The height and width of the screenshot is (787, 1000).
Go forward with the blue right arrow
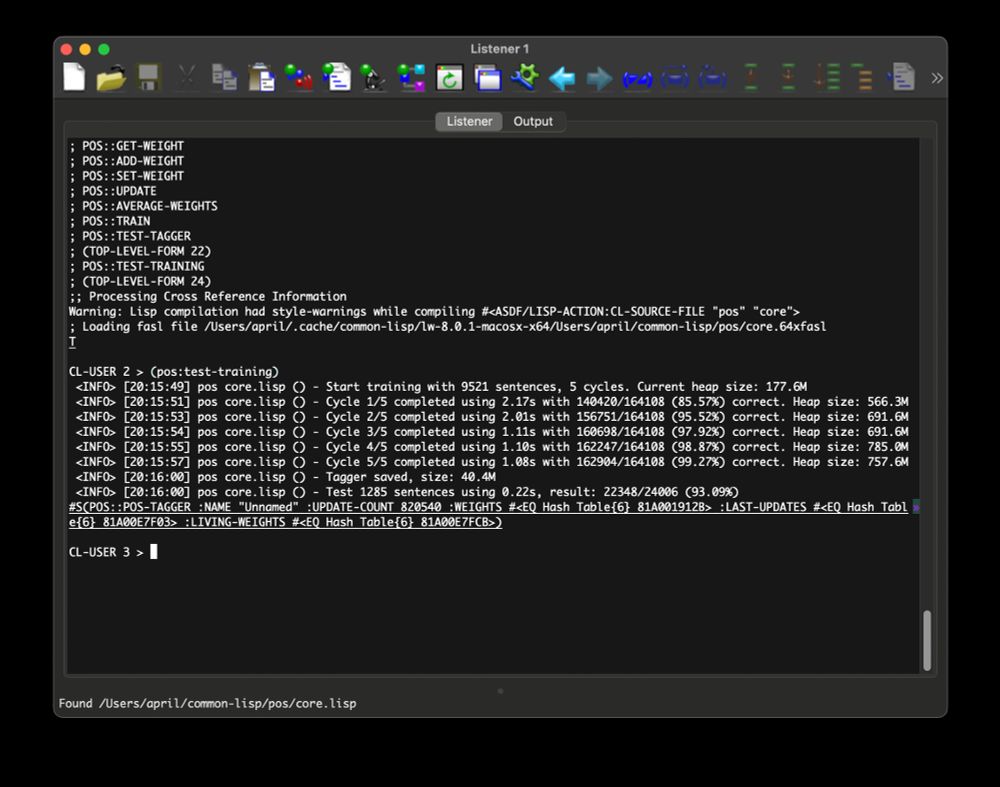(x=599, y=78)
